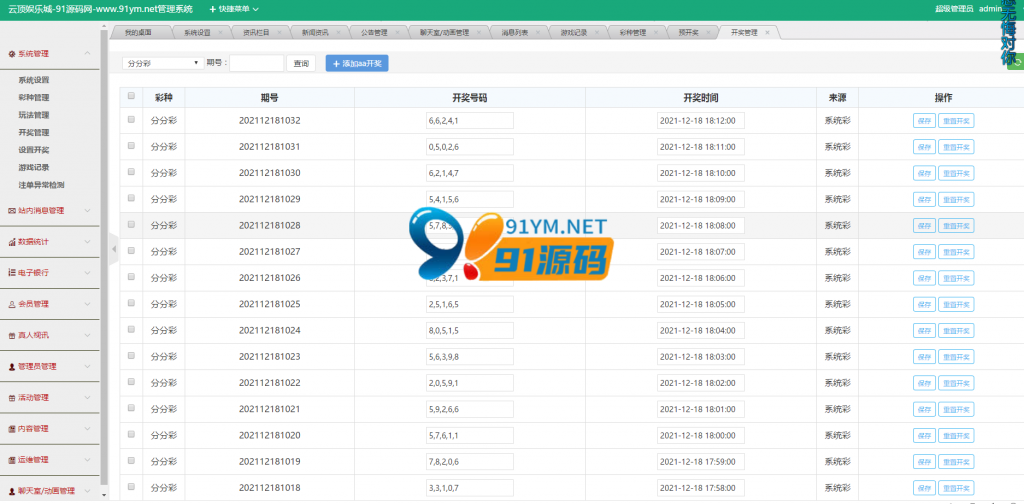The height and width of the screenshot is (504, 1024).
Task: Expand the 电子银行 section chevron
Action: 88,273
